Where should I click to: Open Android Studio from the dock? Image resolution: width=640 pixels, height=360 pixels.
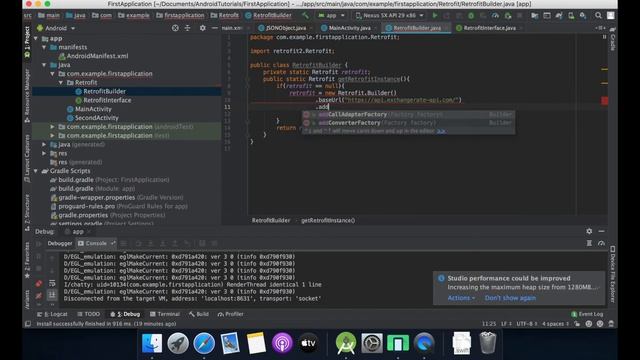click(346, 343)
